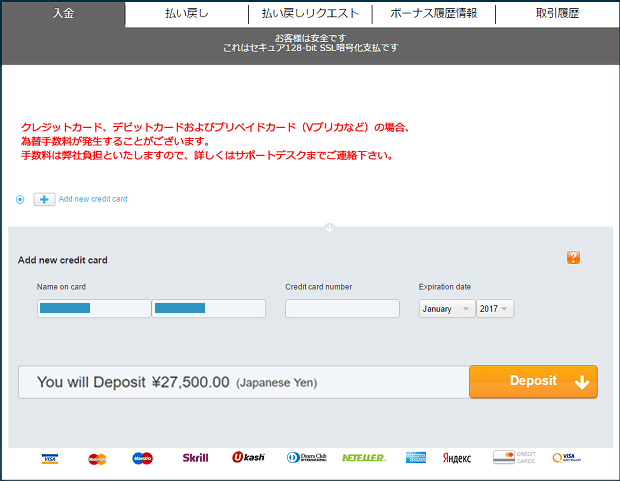Choose the Neteller payment logo

(x=364, y=458)
